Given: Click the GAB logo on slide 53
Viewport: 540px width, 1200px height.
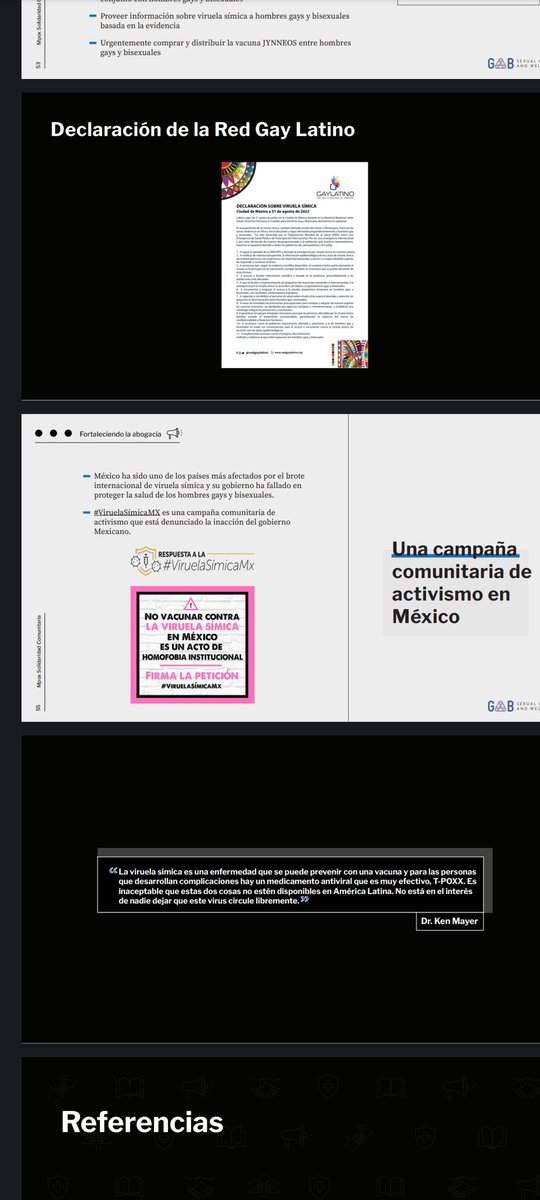Looking at the screenshot, I should point(513,63).
